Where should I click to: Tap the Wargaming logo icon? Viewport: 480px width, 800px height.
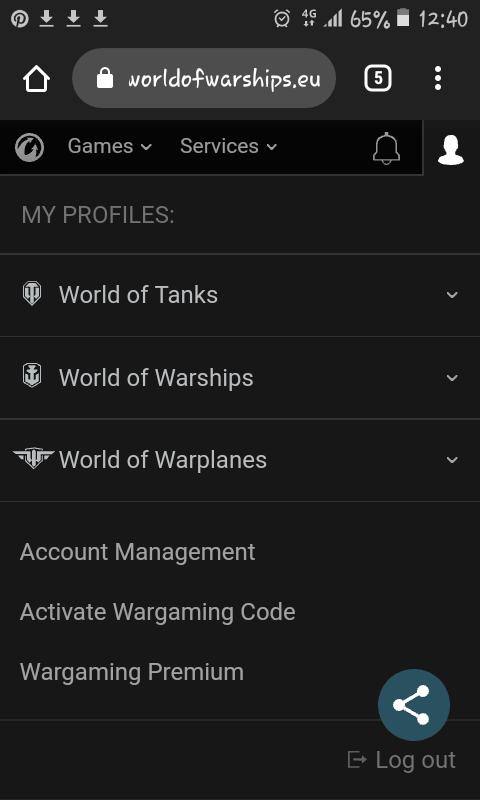(29, 147)
